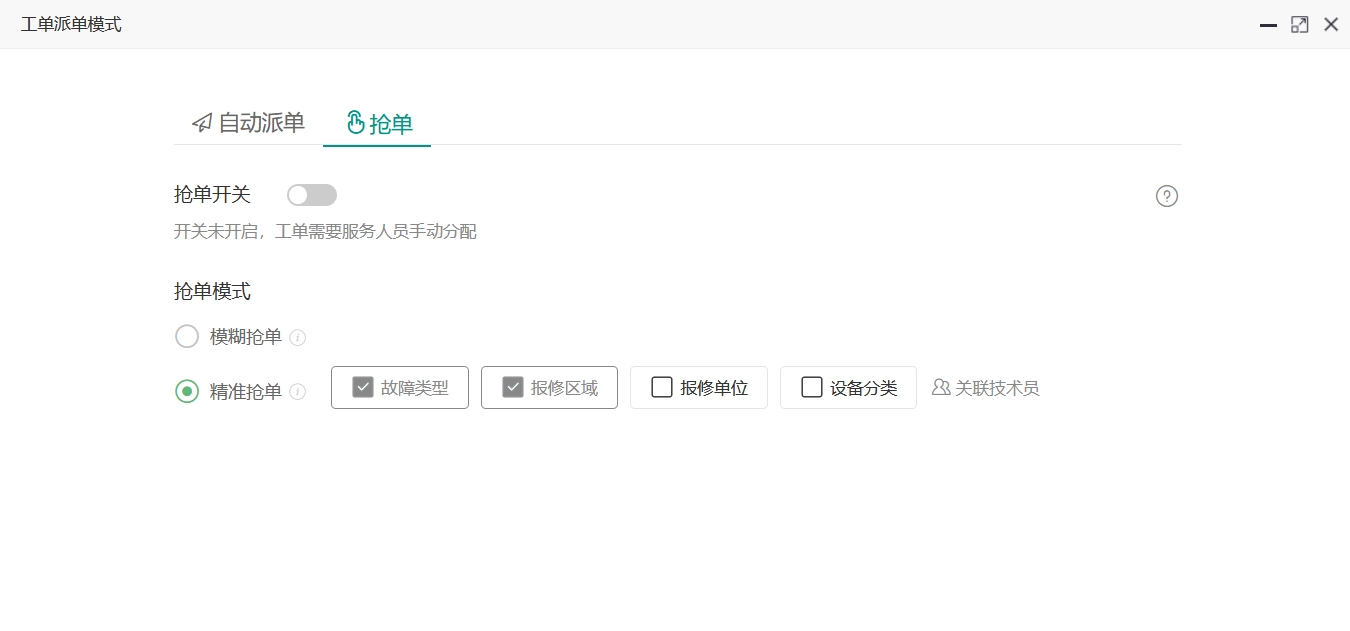Click the info icon next to 精准抢单

click(x=297, y=392)
